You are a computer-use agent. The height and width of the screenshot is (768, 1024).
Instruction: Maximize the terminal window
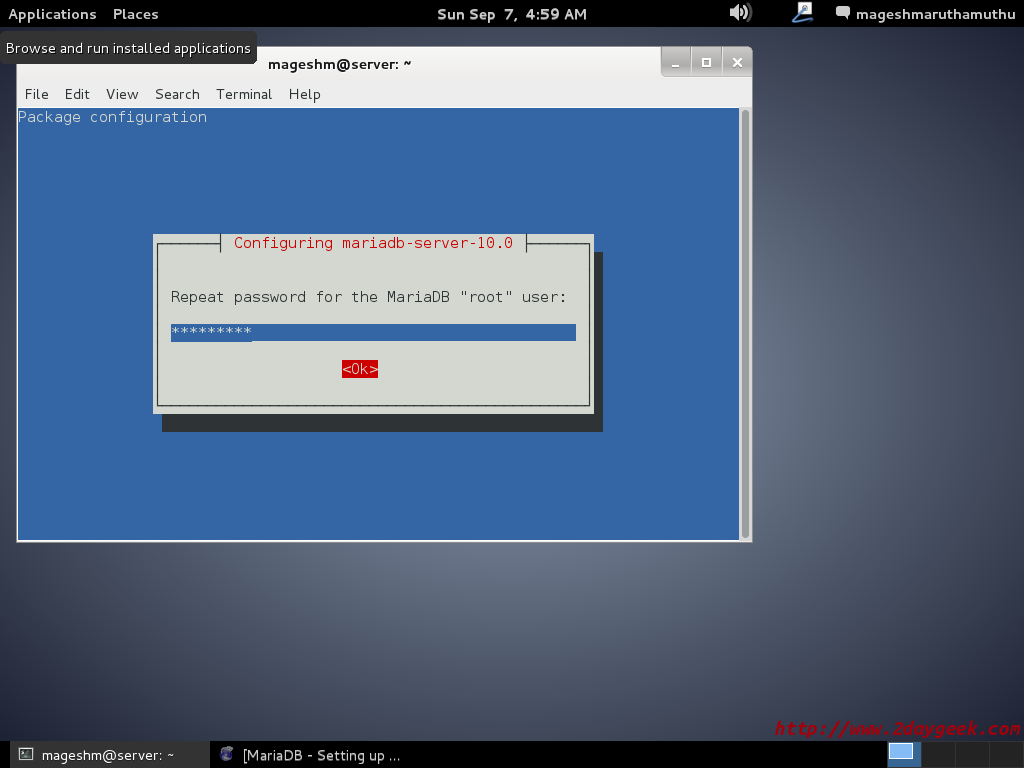(706, 62)
